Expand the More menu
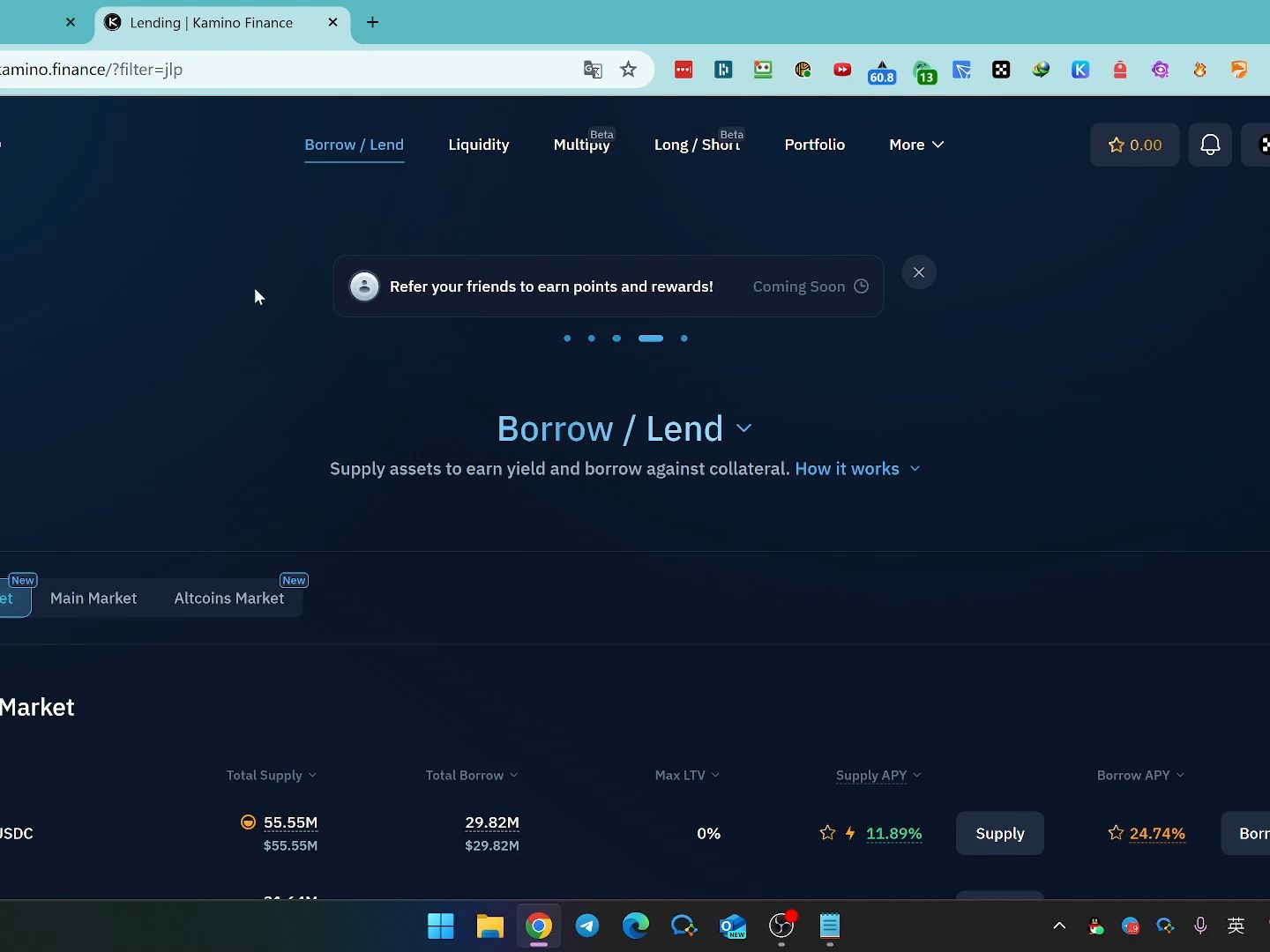 coord(916,145)
